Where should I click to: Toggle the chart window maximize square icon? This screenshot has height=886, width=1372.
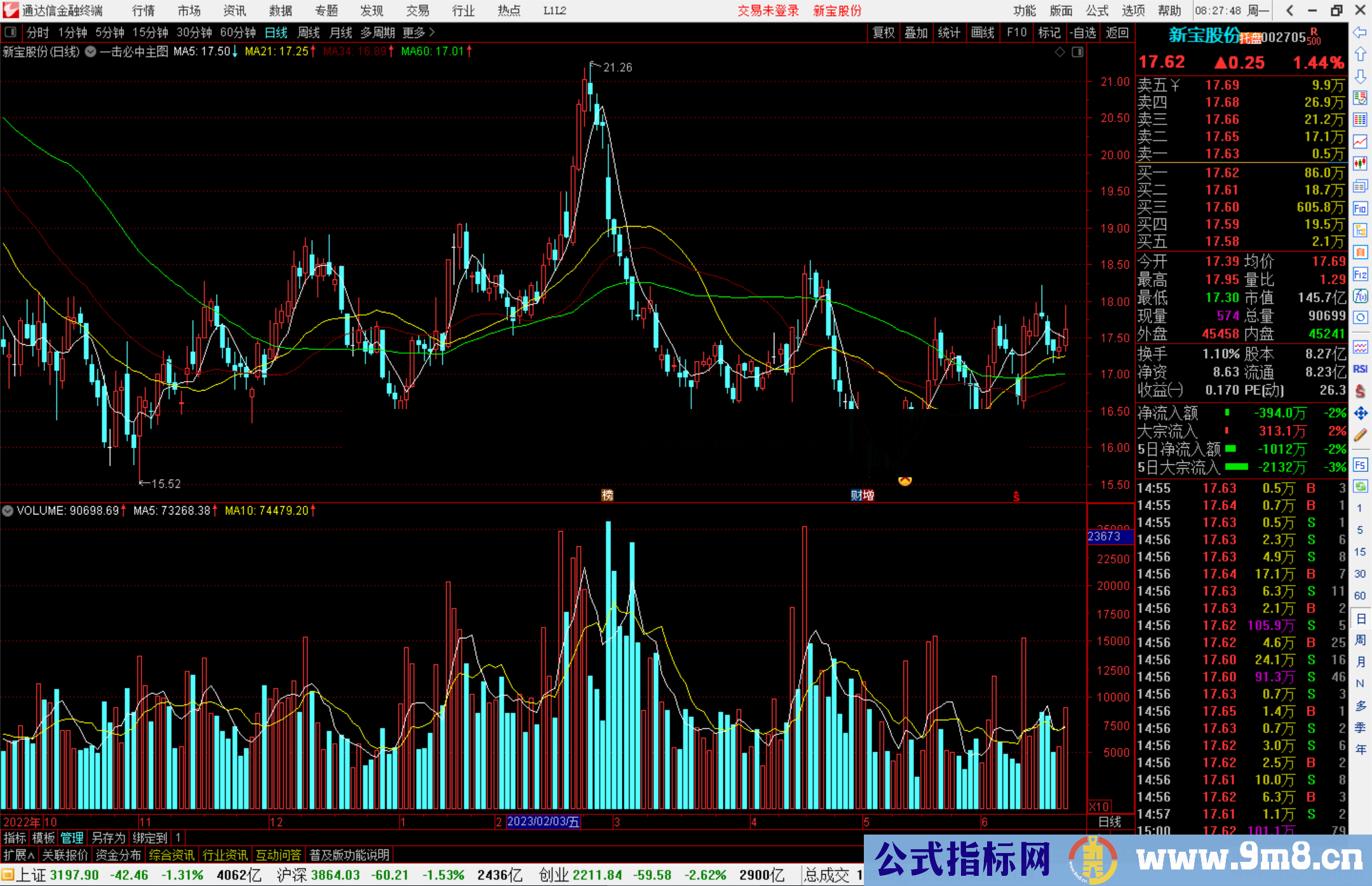click(x=1077, y=52)
